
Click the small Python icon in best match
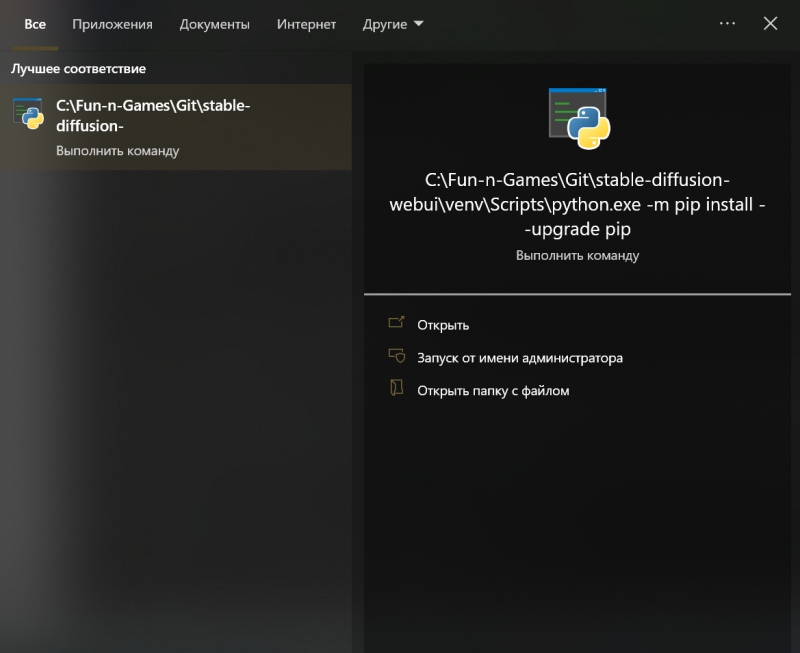tap(28, 114)
